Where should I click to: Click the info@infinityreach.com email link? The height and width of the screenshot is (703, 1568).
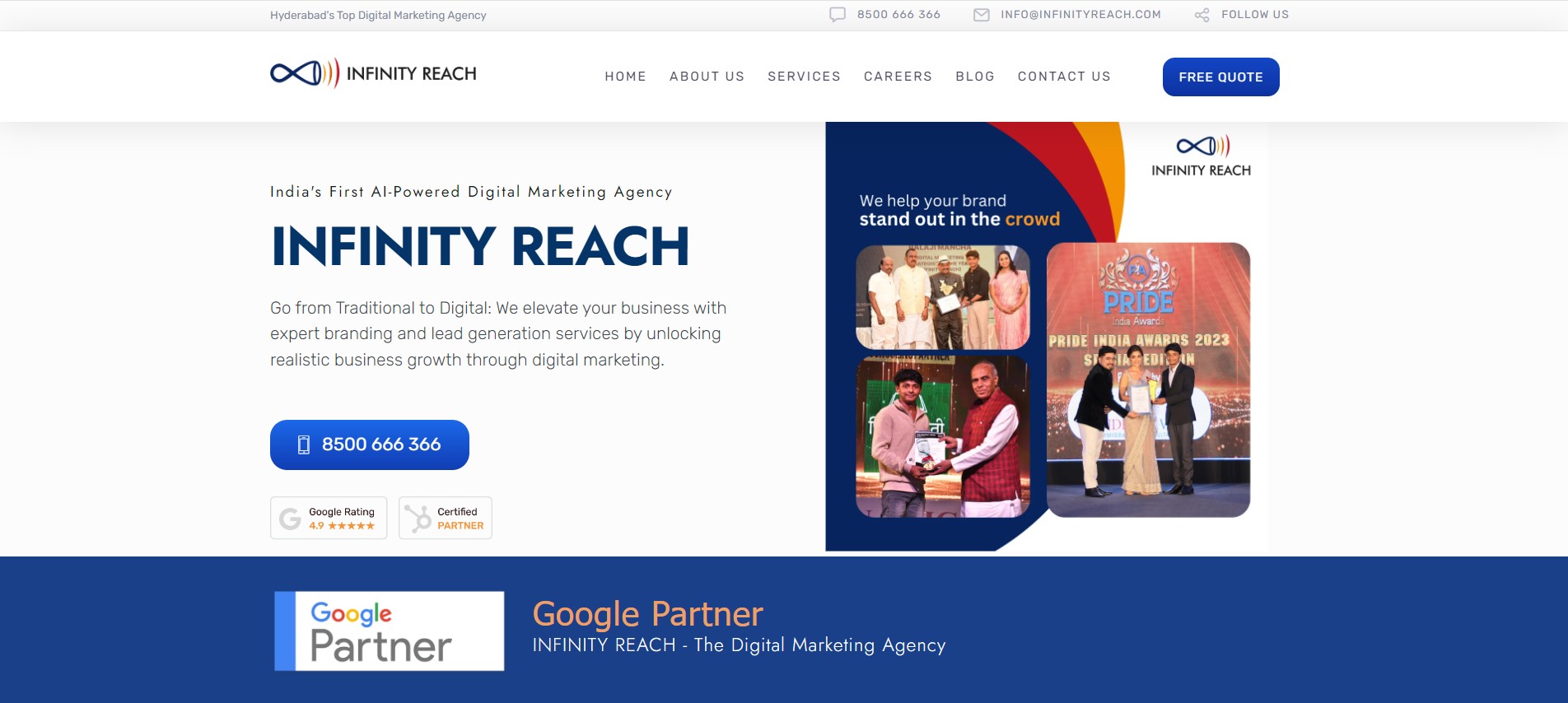click(x=1080, y=15)
